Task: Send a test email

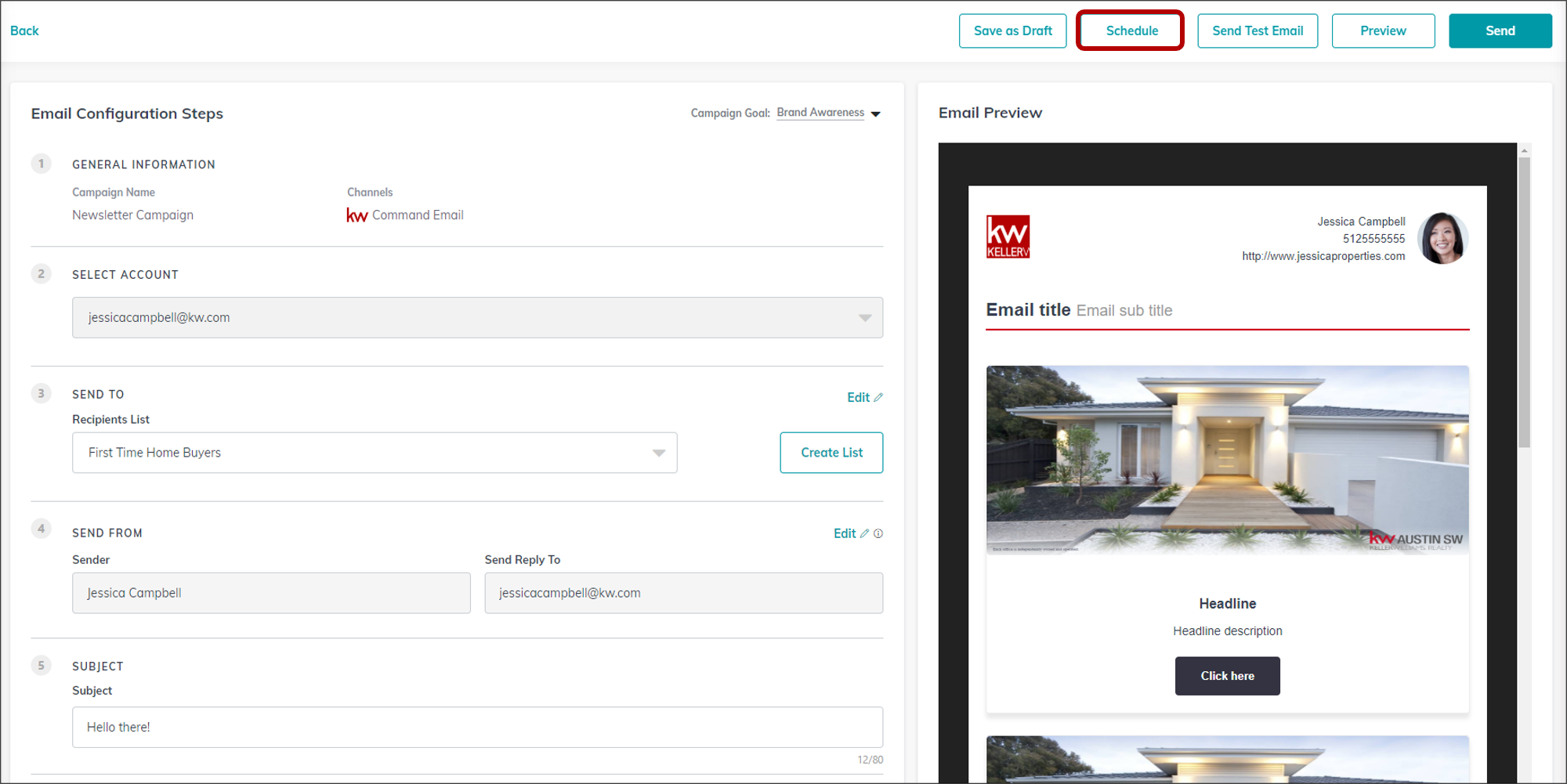Action: pos(1258,31)
